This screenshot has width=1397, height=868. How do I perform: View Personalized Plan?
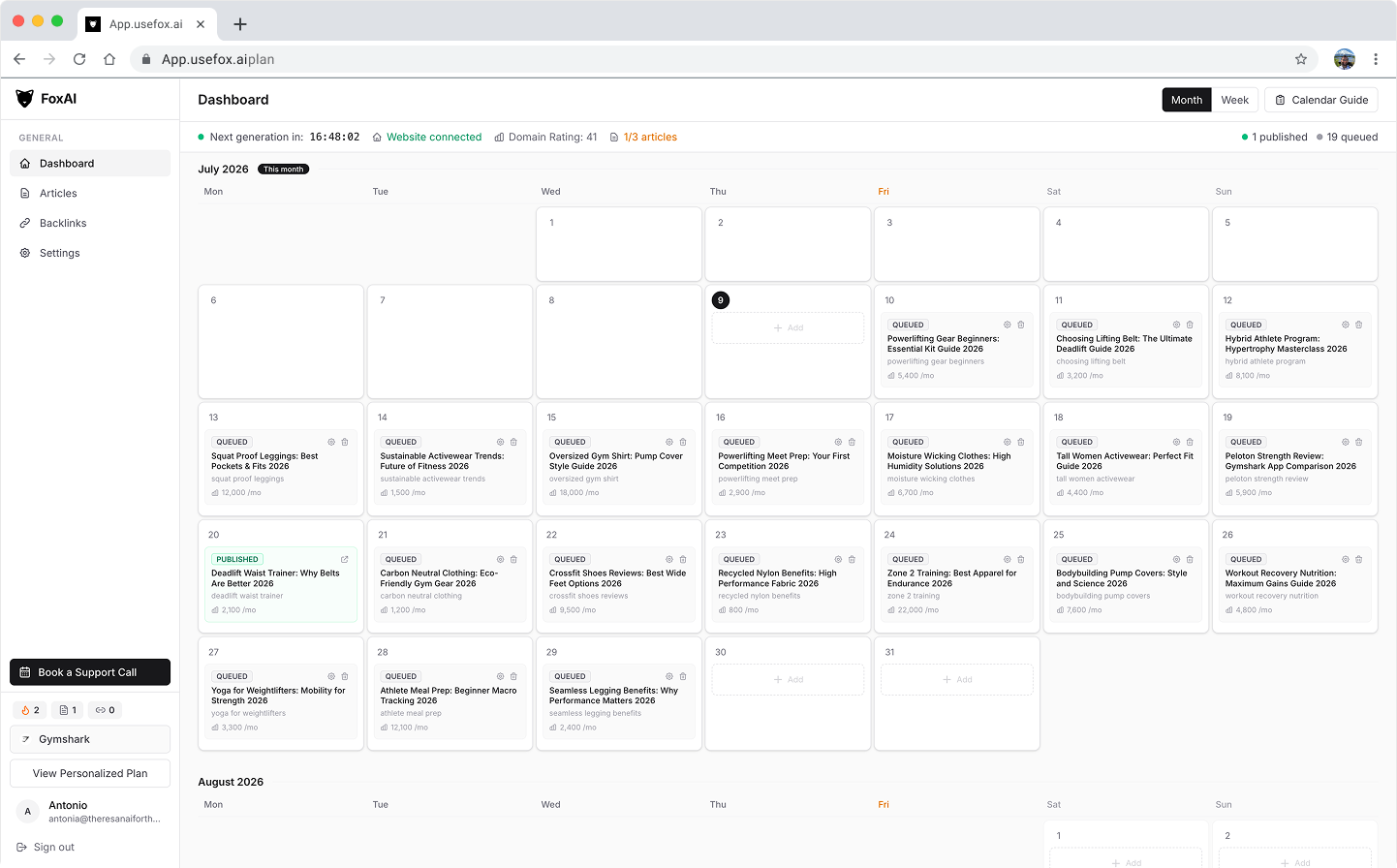(90, 773)
